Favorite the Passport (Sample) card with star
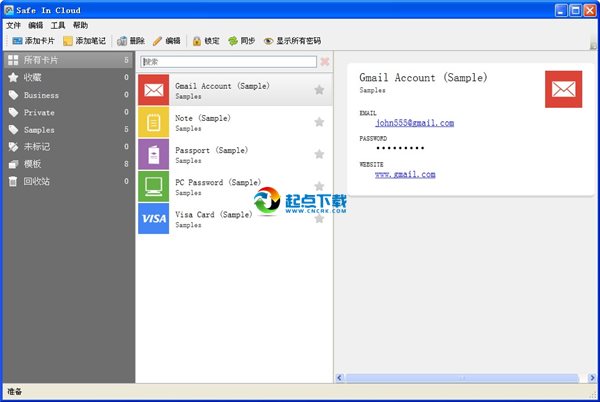 tap(319, 154)
